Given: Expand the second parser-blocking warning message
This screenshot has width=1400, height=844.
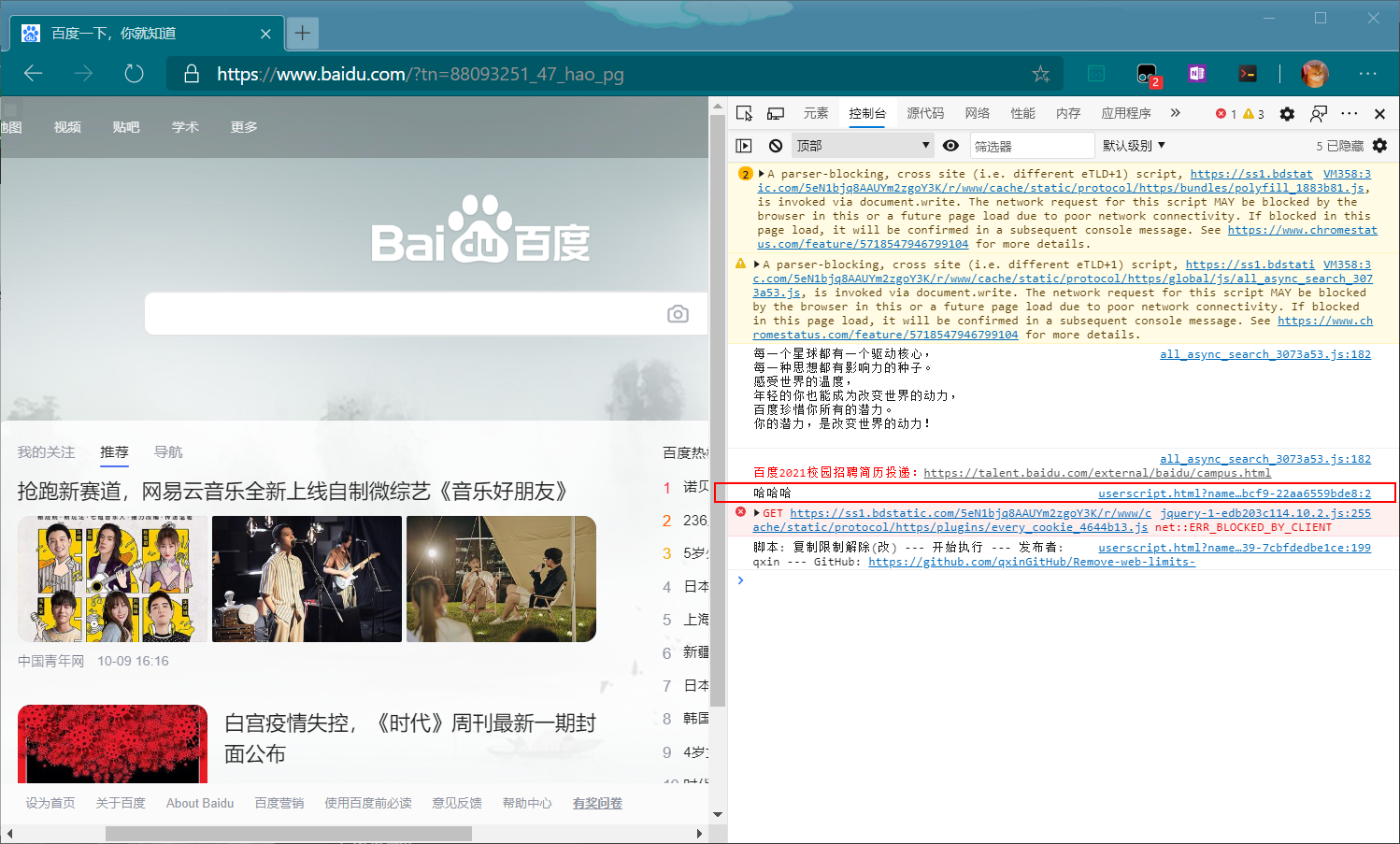Looking at the screenshot, I should tap(757, 265).
